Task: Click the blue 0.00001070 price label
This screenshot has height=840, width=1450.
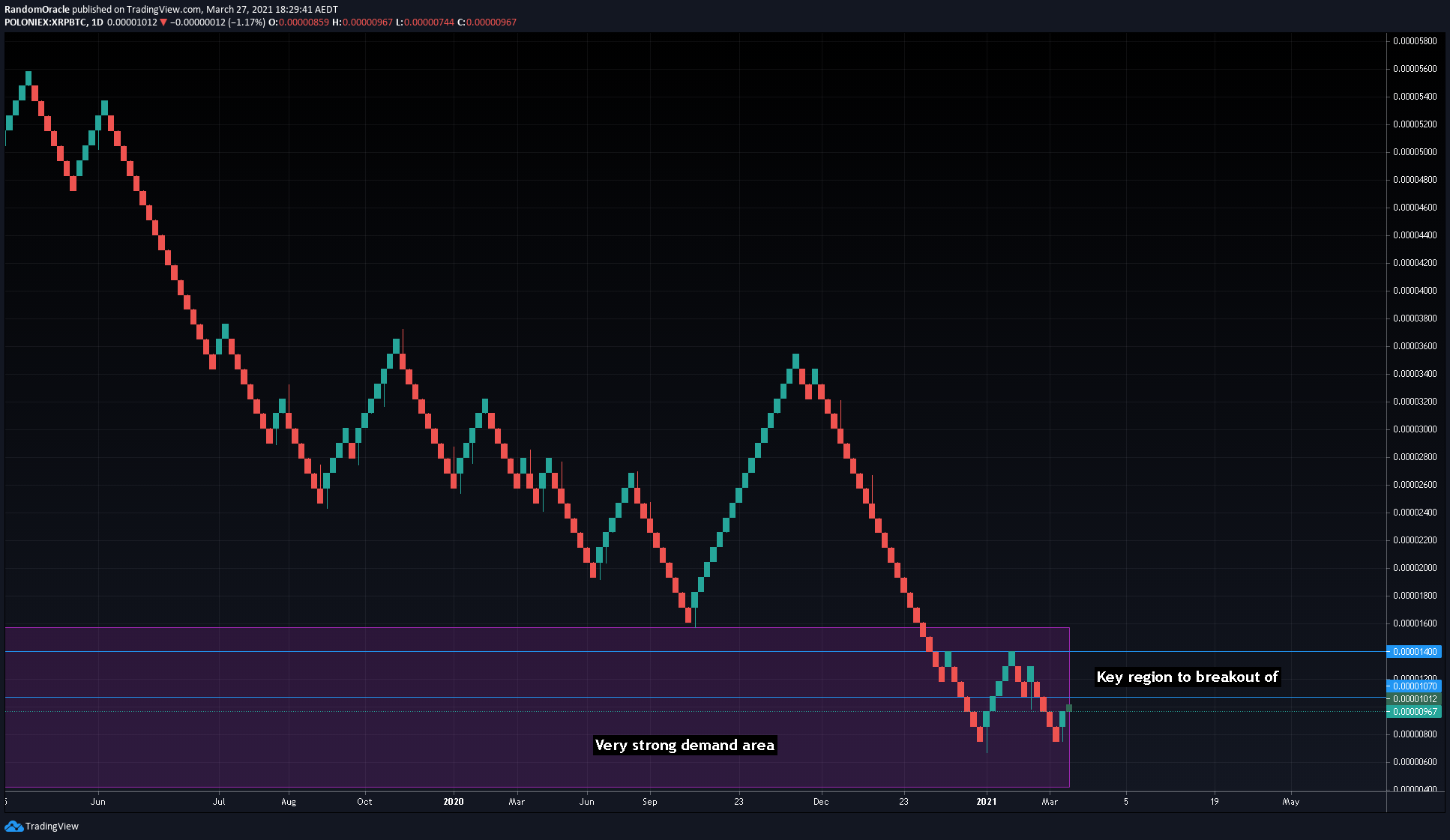Action: point(1414,686)
